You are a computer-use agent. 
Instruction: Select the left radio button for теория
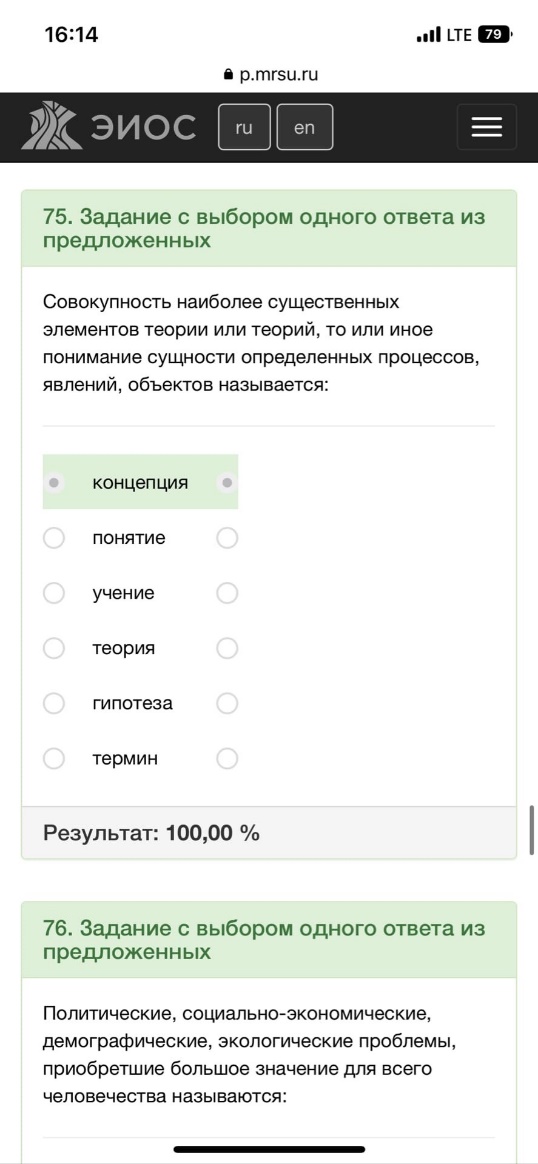[x=53, y=648]
